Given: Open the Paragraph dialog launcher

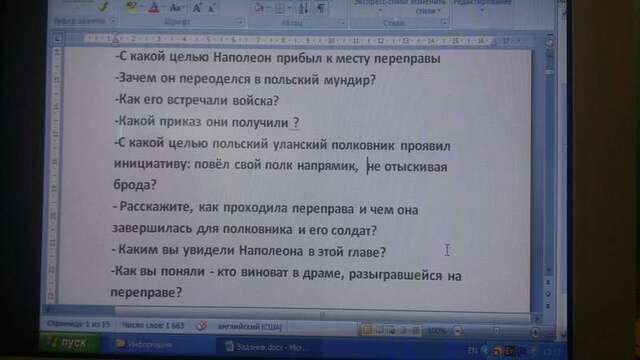Looking at the screenshot, I should click(x=342, y=22).
